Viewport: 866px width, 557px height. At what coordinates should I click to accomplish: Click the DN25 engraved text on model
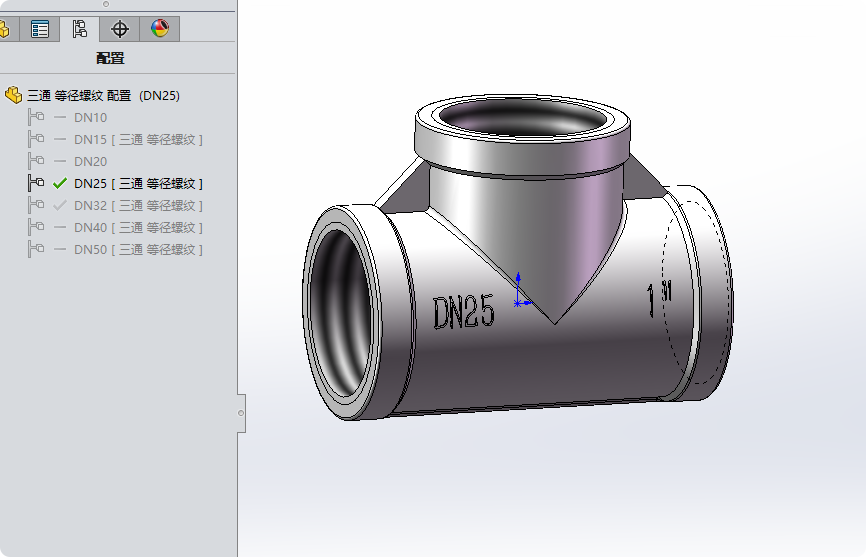pyautogui.click(x=463, y=313)
